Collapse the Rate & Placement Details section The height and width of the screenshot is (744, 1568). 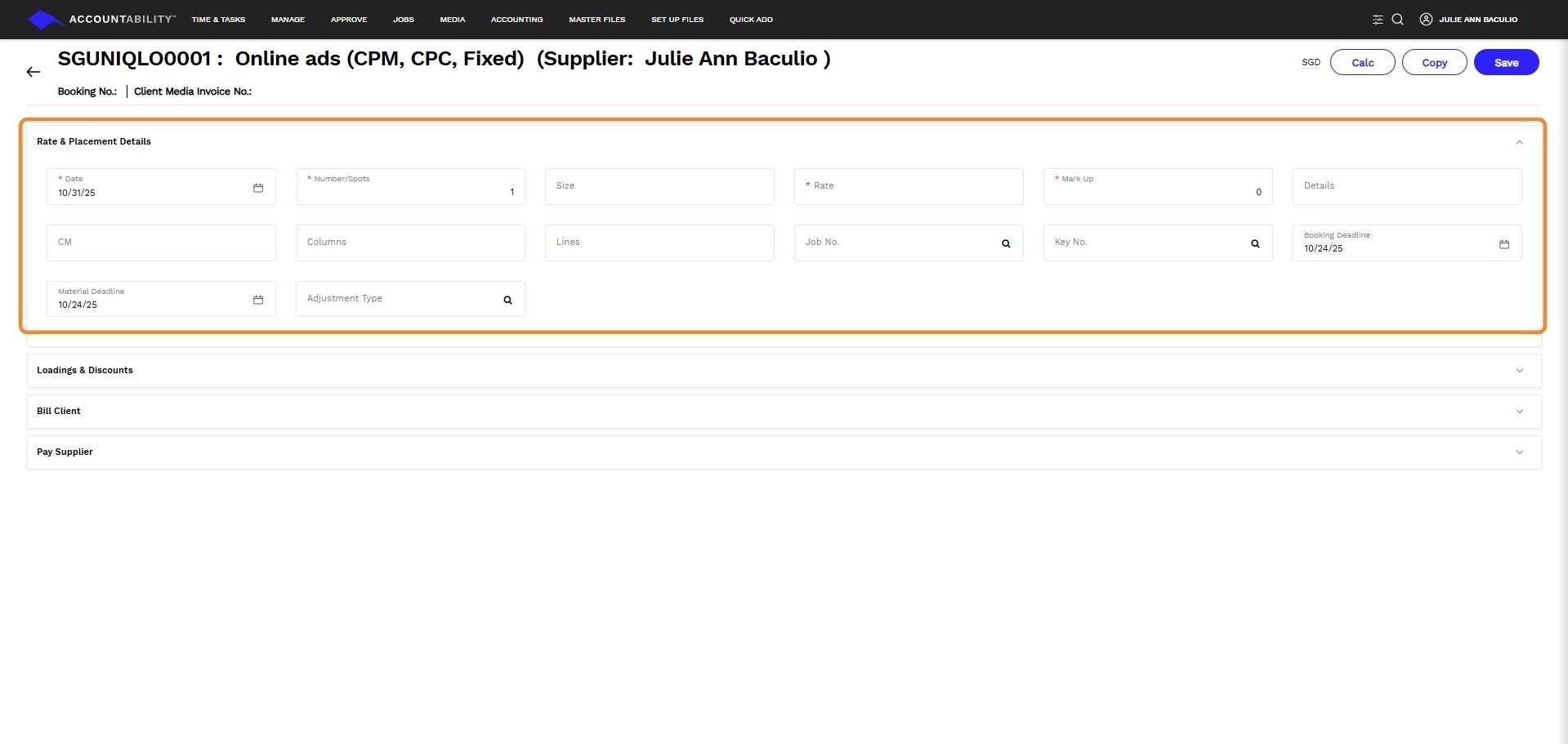(1520, 142)
